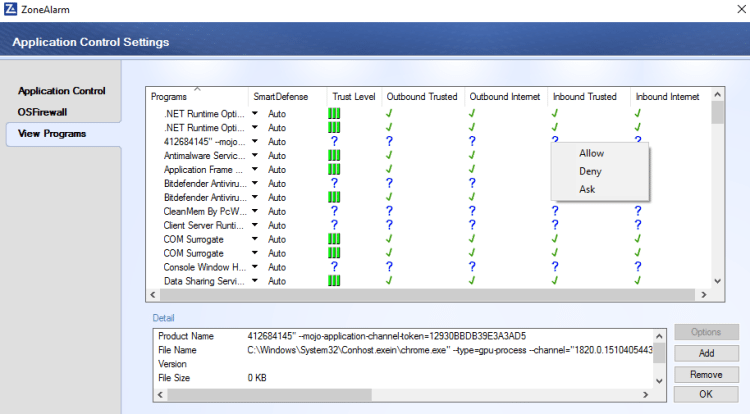Click programs list vertical scrollbar down arrow
Viewport: 750px width, 414px height.
(x=717, y=281)
